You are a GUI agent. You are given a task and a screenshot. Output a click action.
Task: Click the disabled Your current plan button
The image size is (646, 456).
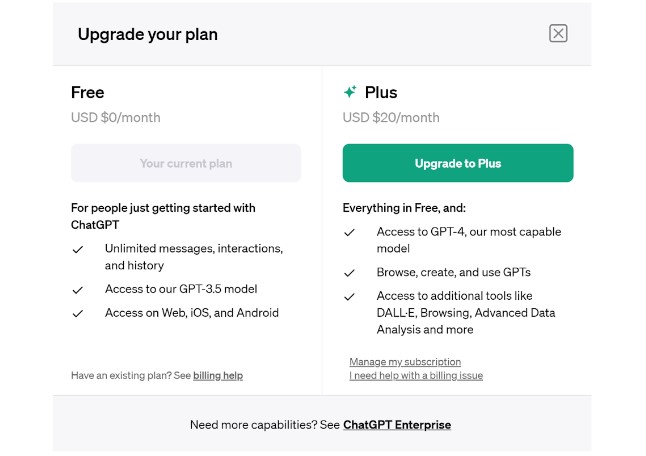185,163
